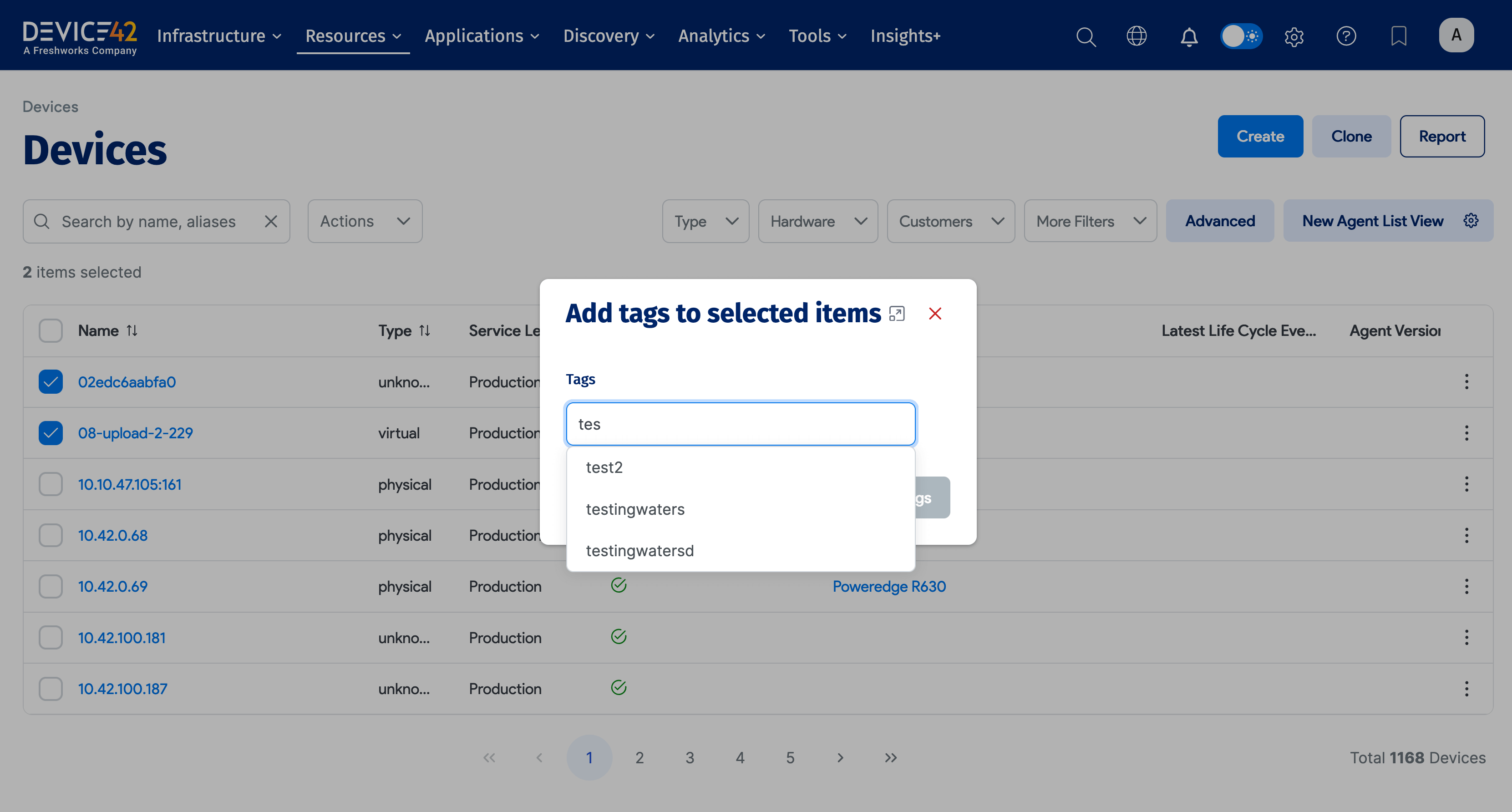The width and height of the screenshot is (1512, 812).
Task: Click the globe language icon
Action: (1137, 36)
